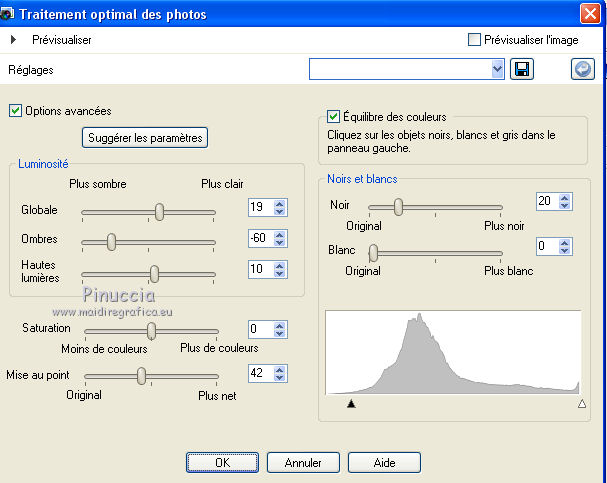The height and width of the screenshot is (483, 607).
Task: Increase the Globale value with up arrow
Action: coord(279,203)
